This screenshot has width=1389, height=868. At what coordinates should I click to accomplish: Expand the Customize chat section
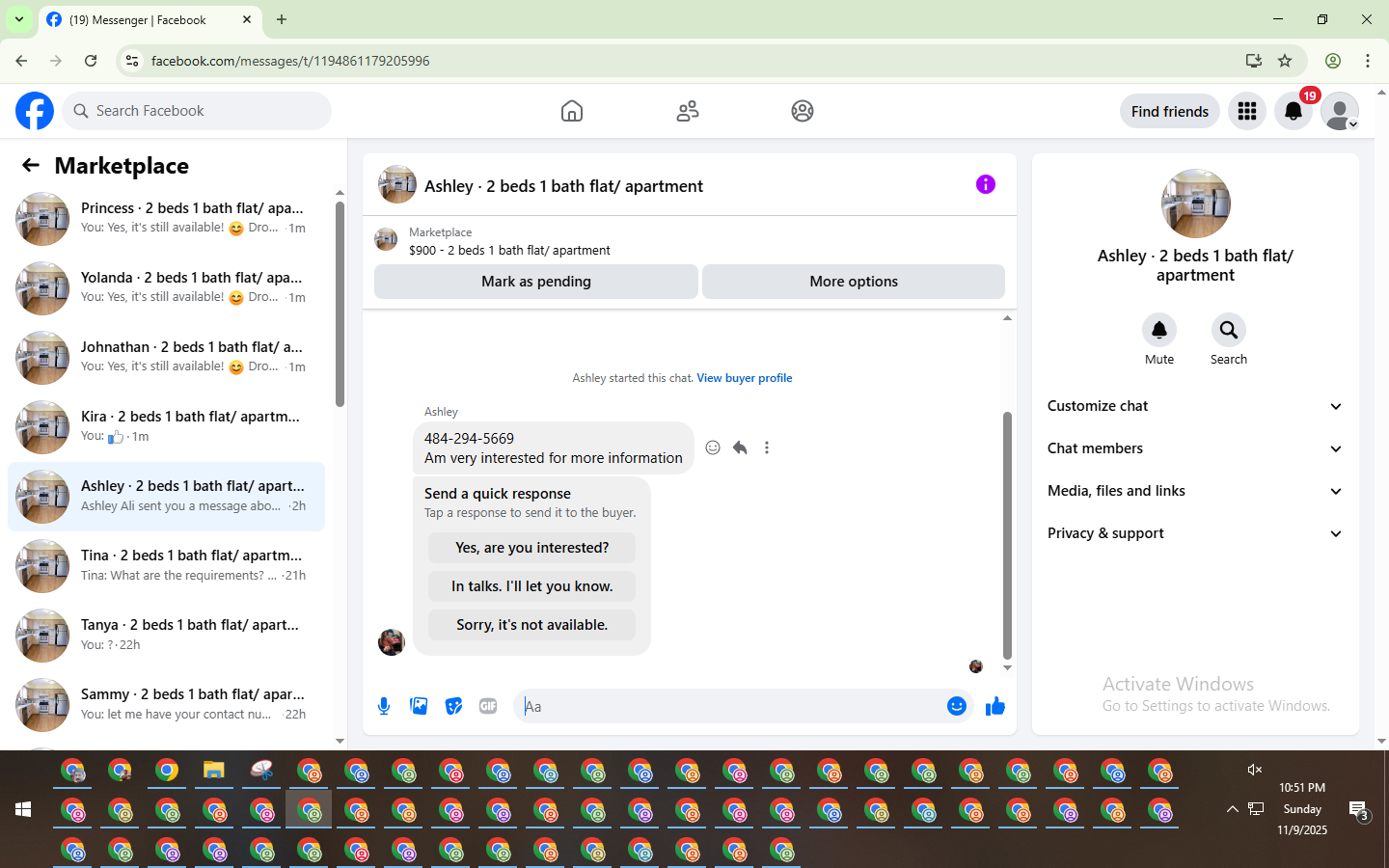tap(1196, 406)
